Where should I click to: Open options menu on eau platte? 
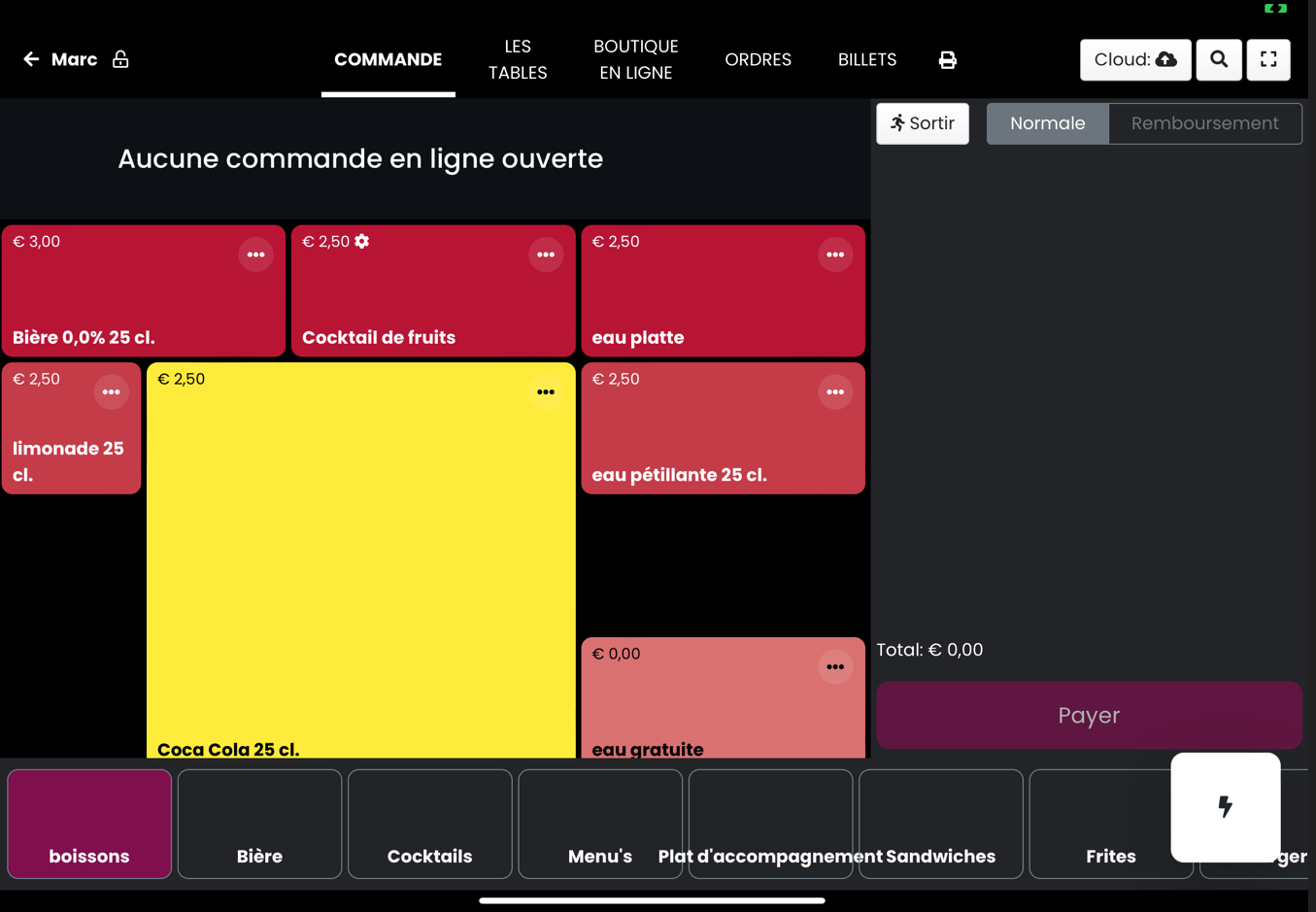(835, 254)
